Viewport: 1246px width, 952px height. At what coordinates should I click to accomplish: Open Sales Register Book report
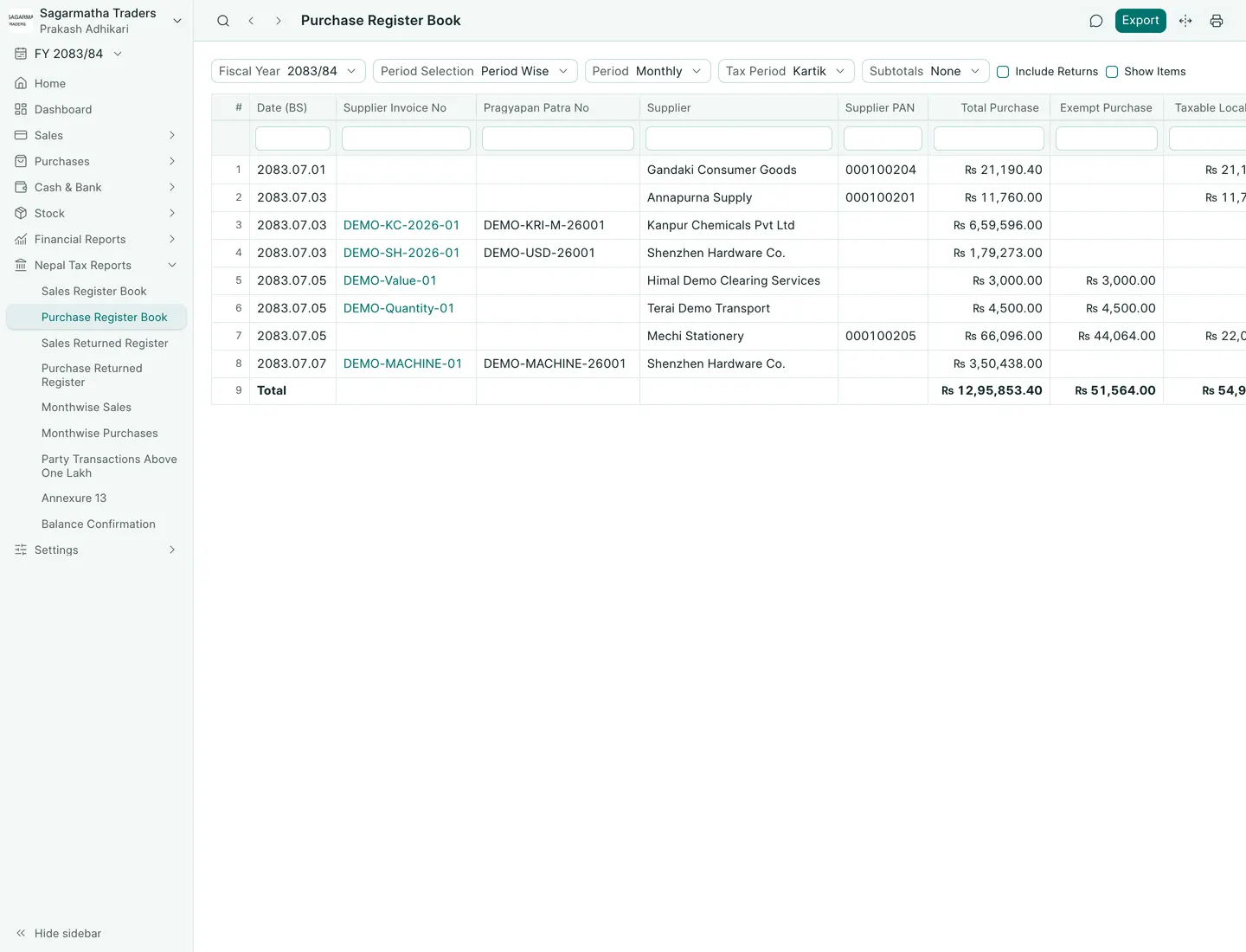tap(96, 291)
